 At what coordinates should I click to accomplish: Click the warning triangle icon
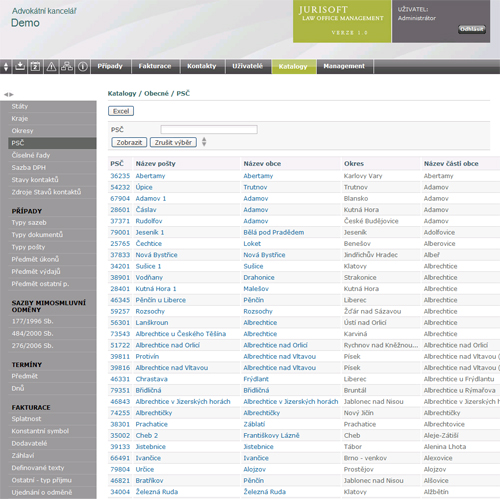[x=51, y=67]
